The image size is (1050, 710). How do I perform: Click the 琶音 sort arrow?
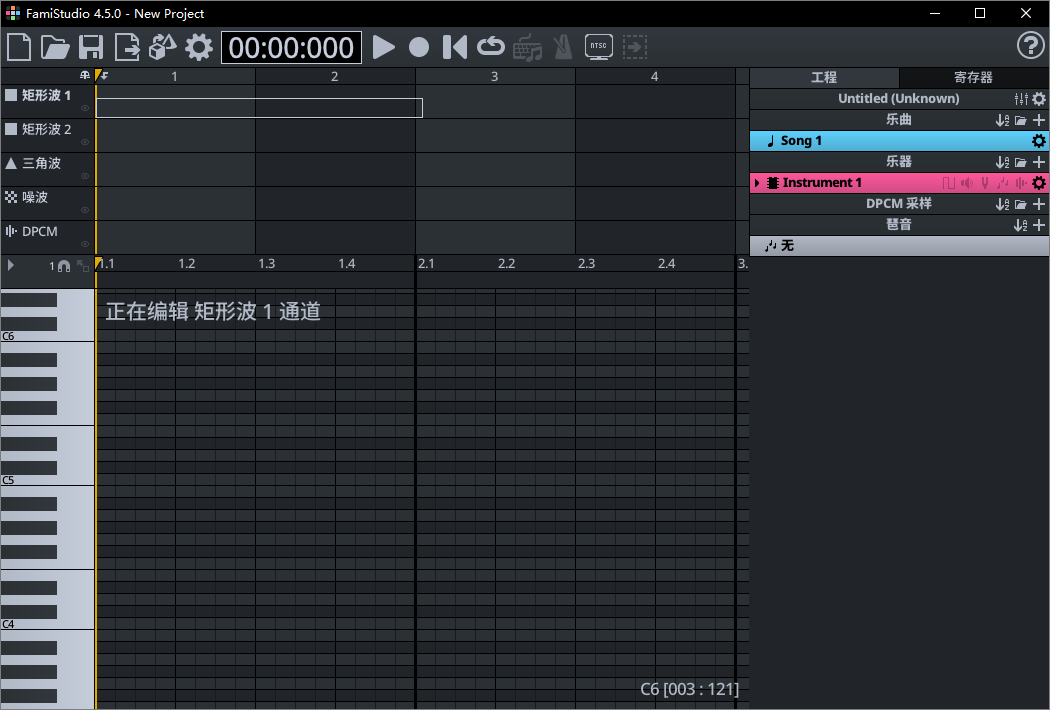click(x=1021, y=224)
